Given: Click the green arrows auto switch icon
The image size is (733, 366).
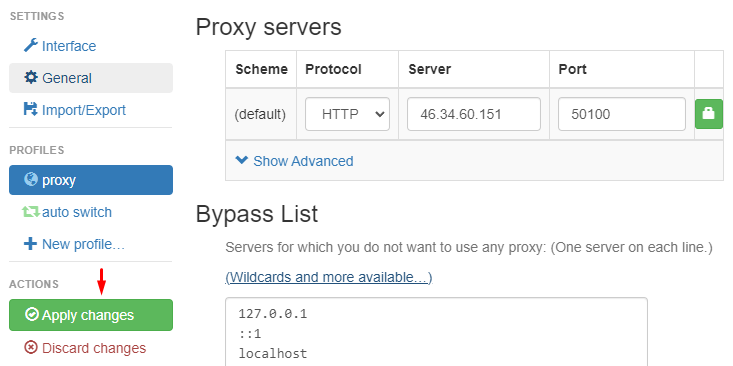Looking at the screenshot, I should [x=31, y=212].
